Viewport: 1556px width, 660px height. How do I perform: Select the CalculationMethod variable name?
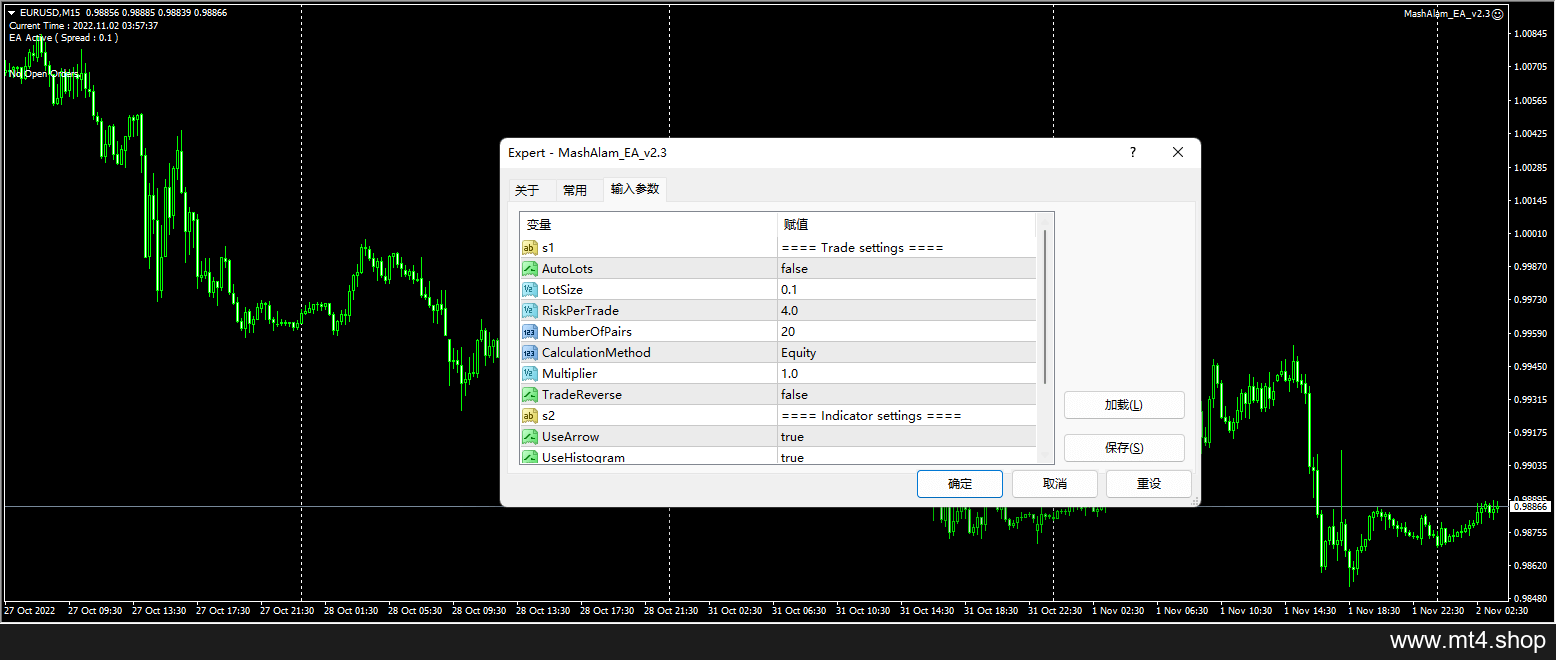point(596,353)
